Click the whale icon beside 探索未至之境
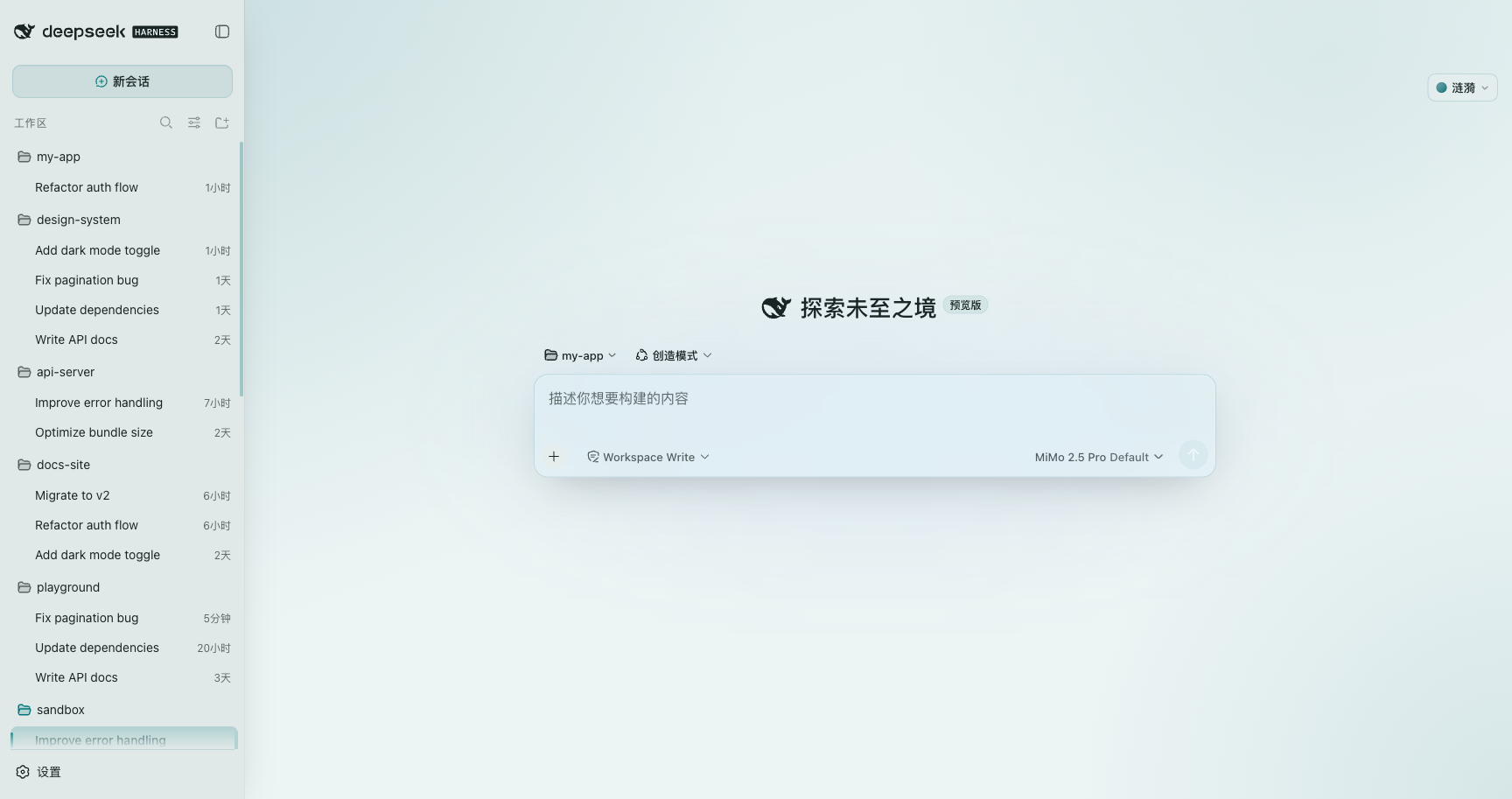The image size is (1512, 799). point(776,308)
